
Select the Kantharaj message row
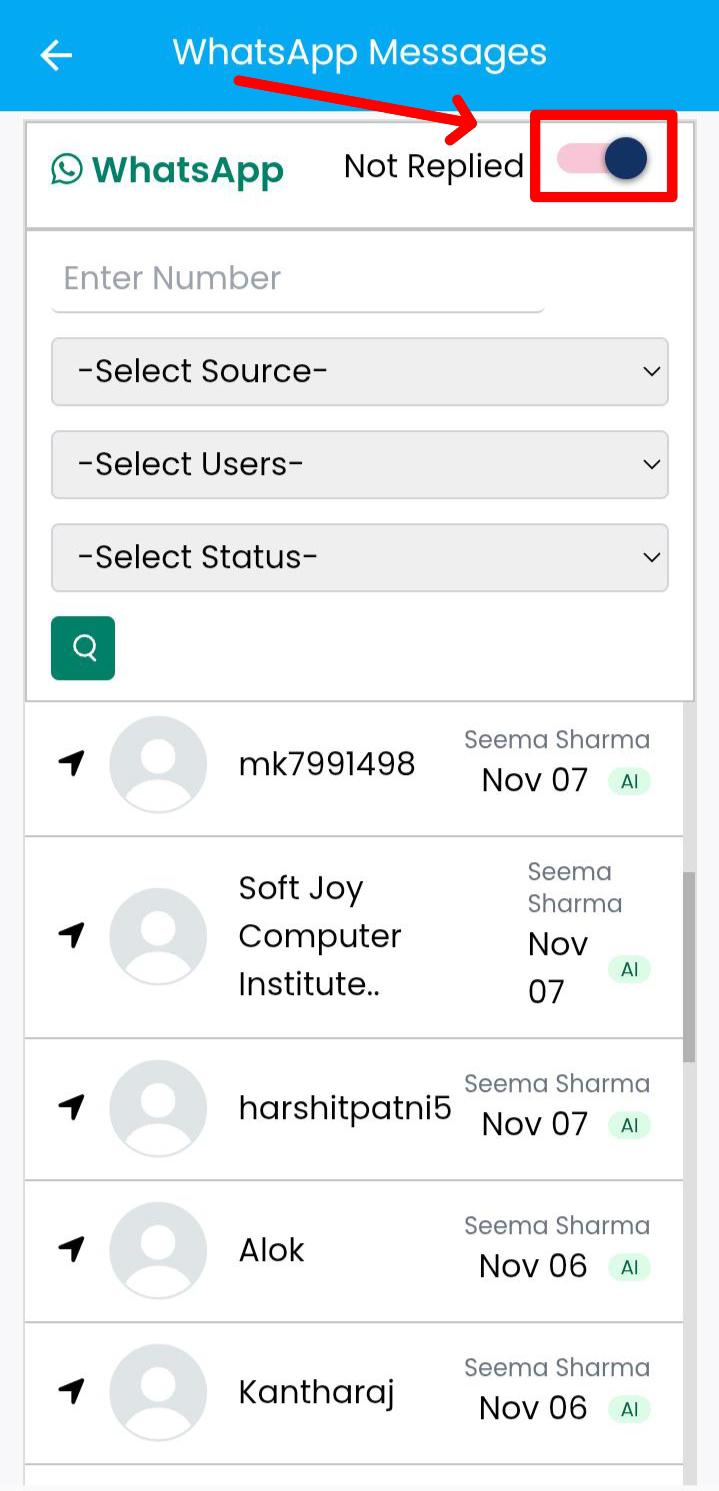pyautogui.click(x=316, y=1392)
